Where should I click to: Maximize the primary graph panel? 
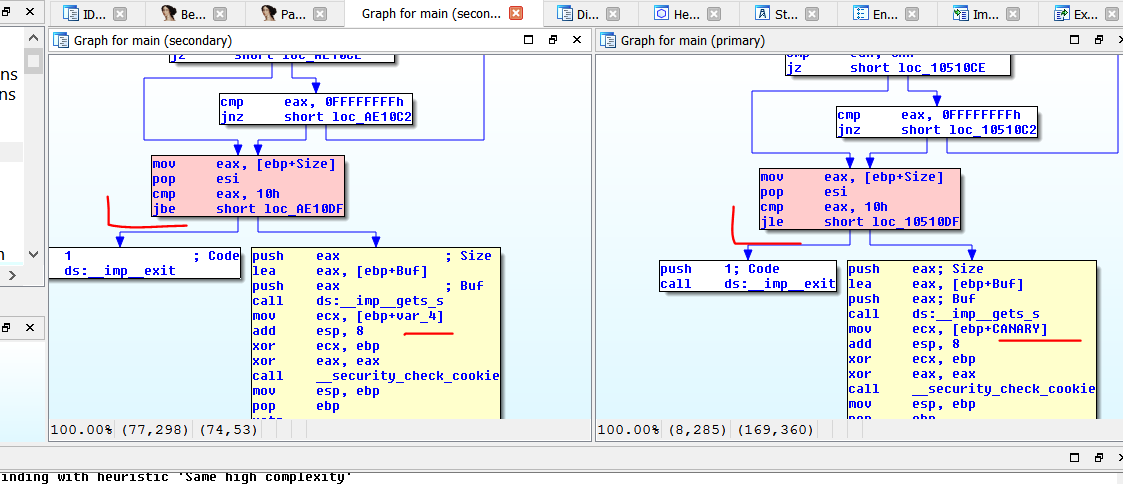pyautogui.click(x=1074, y=40)
